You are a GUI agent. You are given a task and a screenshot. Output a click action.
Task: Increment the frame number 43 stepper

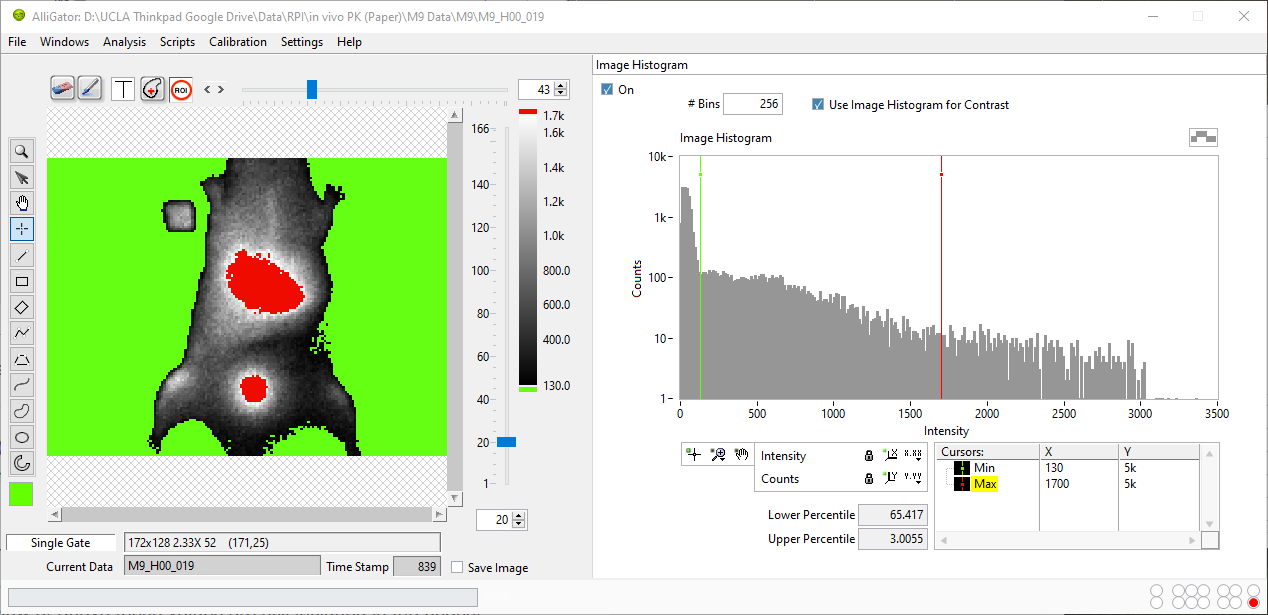click(561, 85)
